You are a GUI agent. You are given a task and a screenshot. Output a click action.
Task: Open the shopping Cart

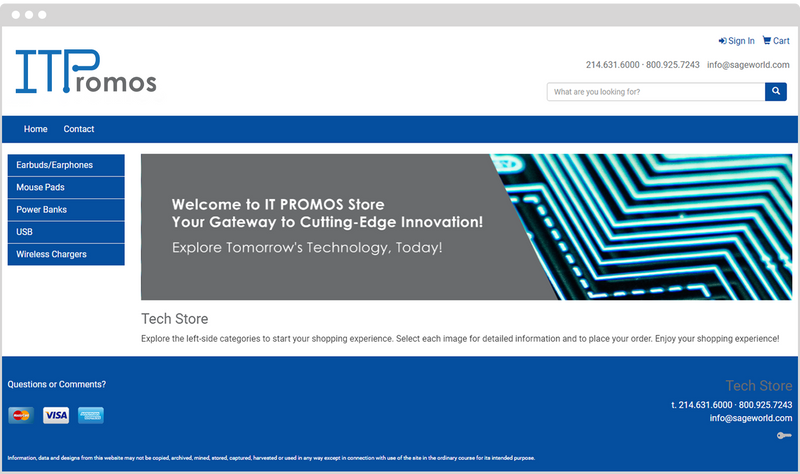(x=776, y=41)
